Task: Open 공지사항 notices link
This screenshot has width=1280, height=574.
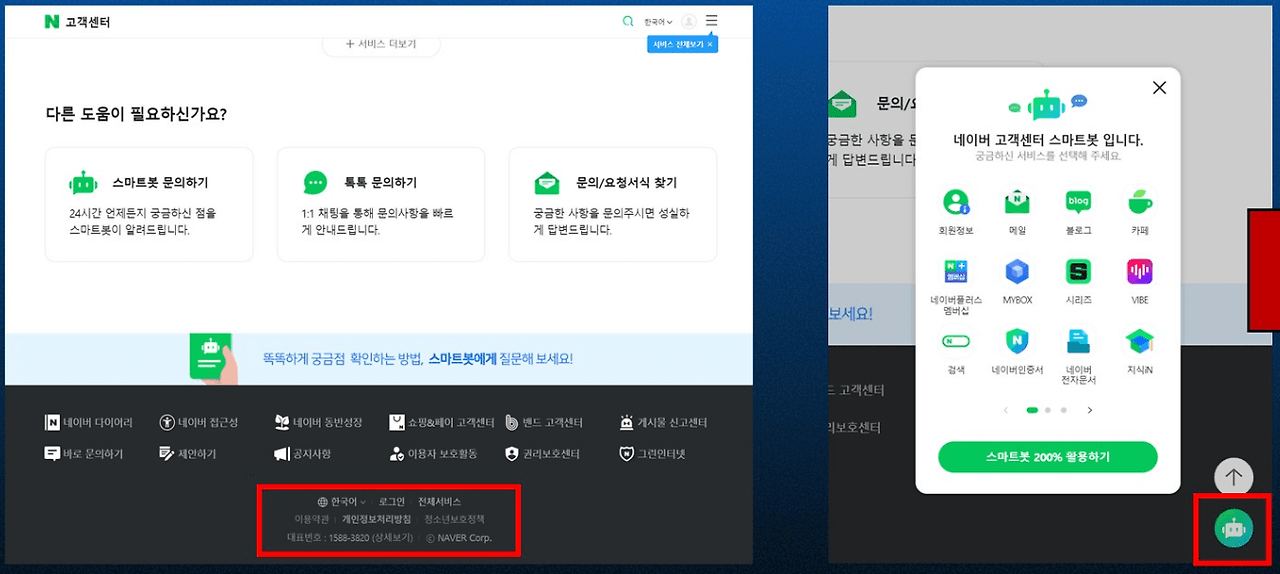Action: click(x=303, y=454)
